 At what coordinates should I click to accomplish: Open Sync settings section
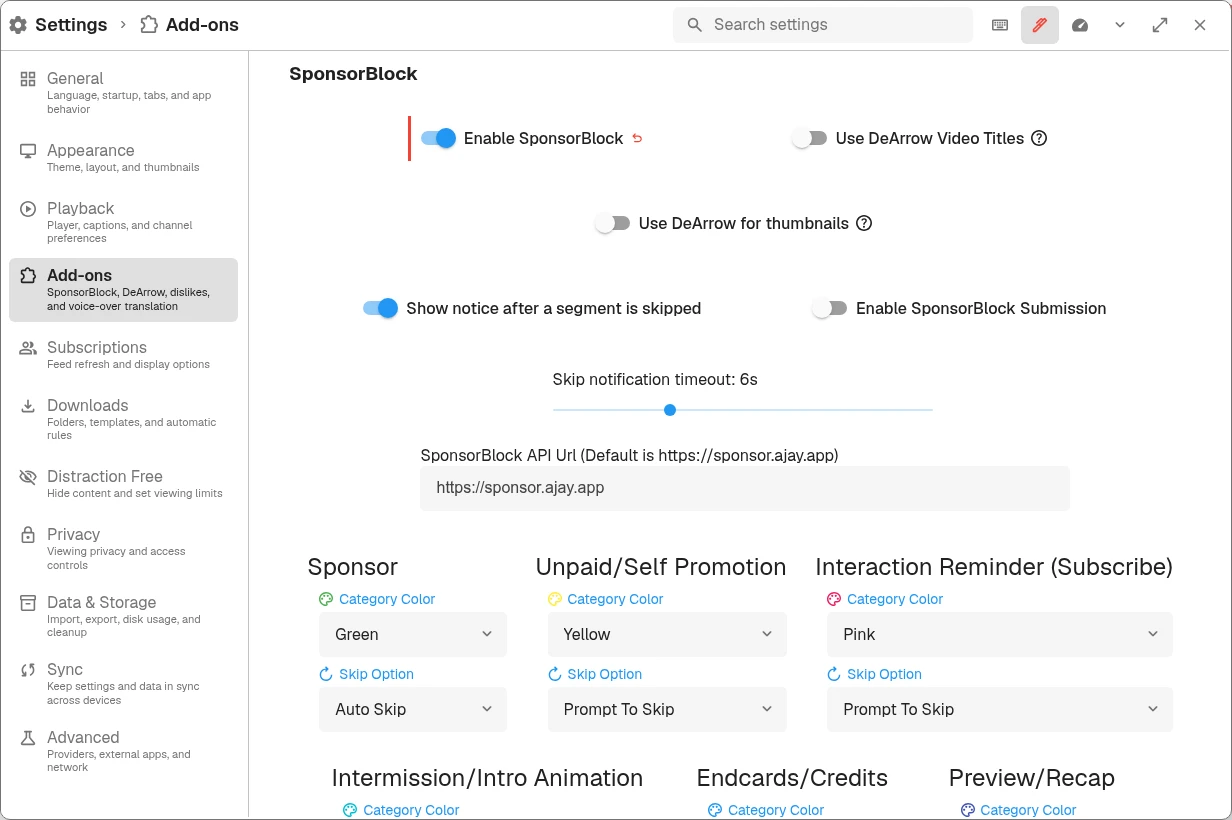click(124, 684)
